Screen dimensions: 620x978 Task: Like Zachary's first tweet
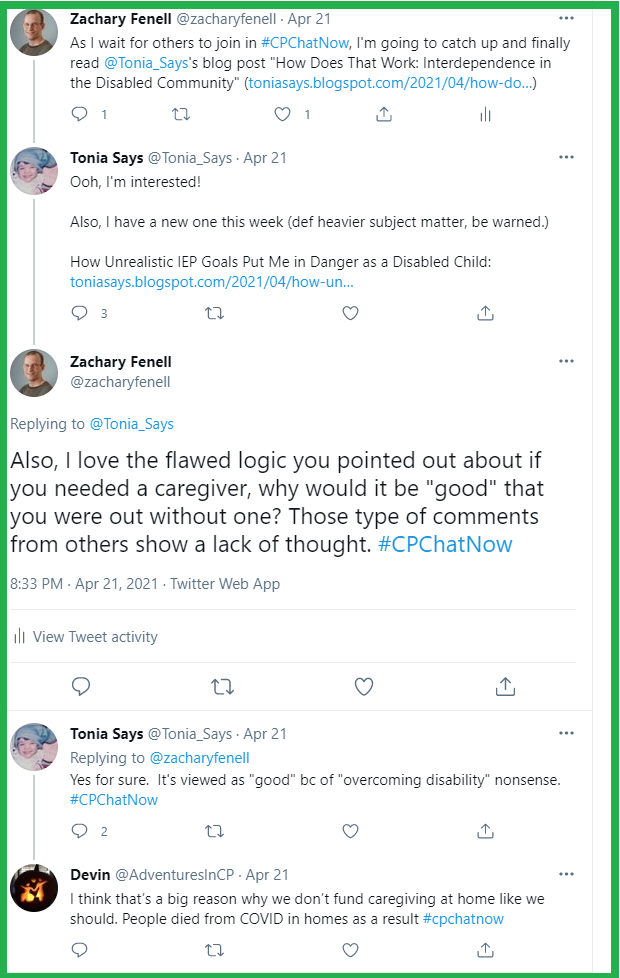point(283,115)
